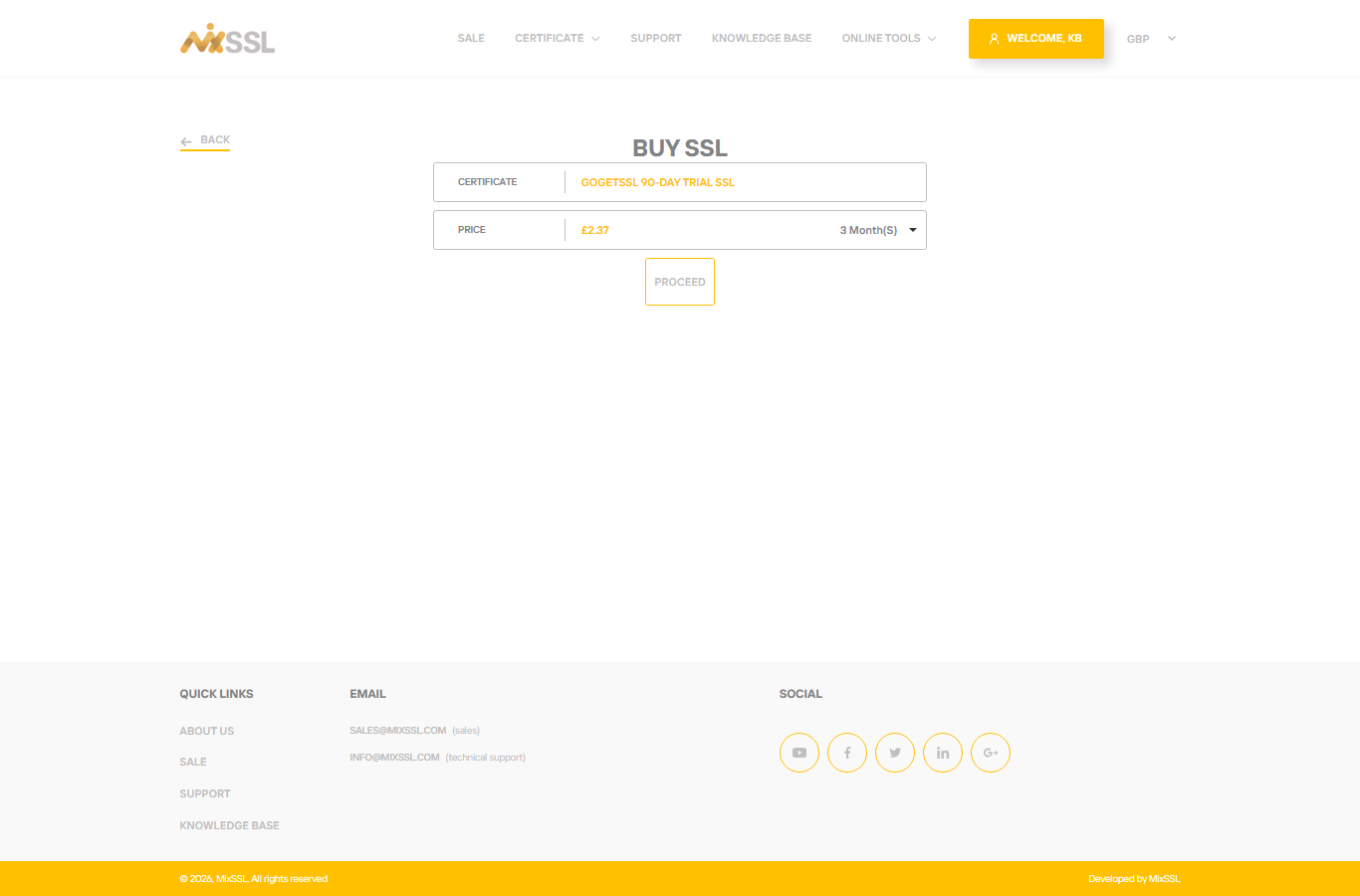
Task: Open the 3 Month(s) period dropdown
Action: [x=878, y=230]
